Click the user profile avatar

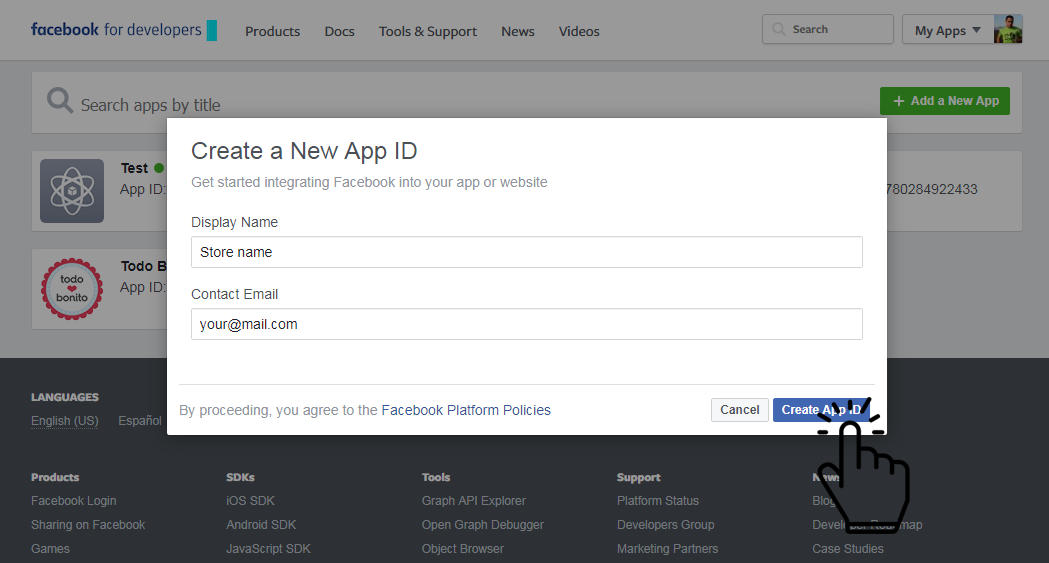[x=1008, y=30]
